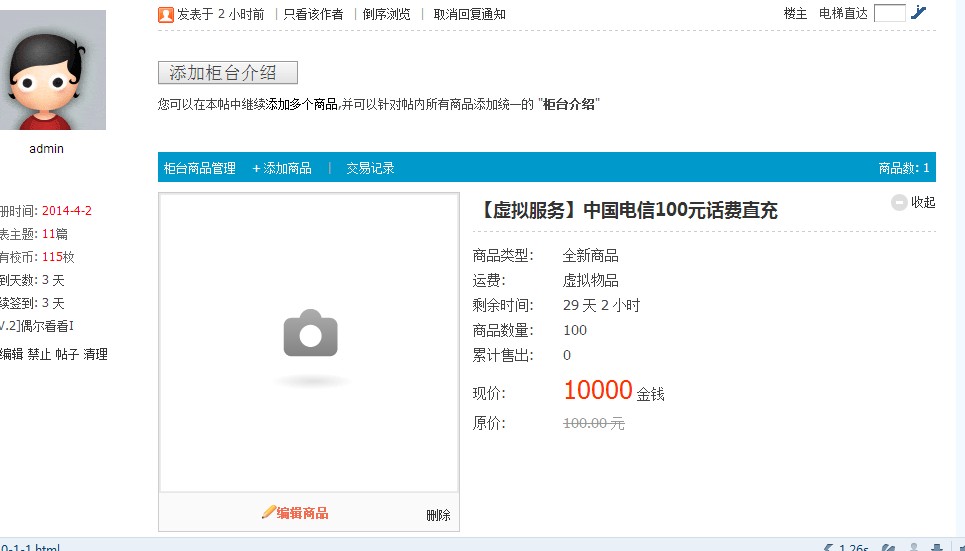This screenshot has width=965, height=551.
Task: Click the 发表于 2 小时前 timestamp
Action: [220, 14]
